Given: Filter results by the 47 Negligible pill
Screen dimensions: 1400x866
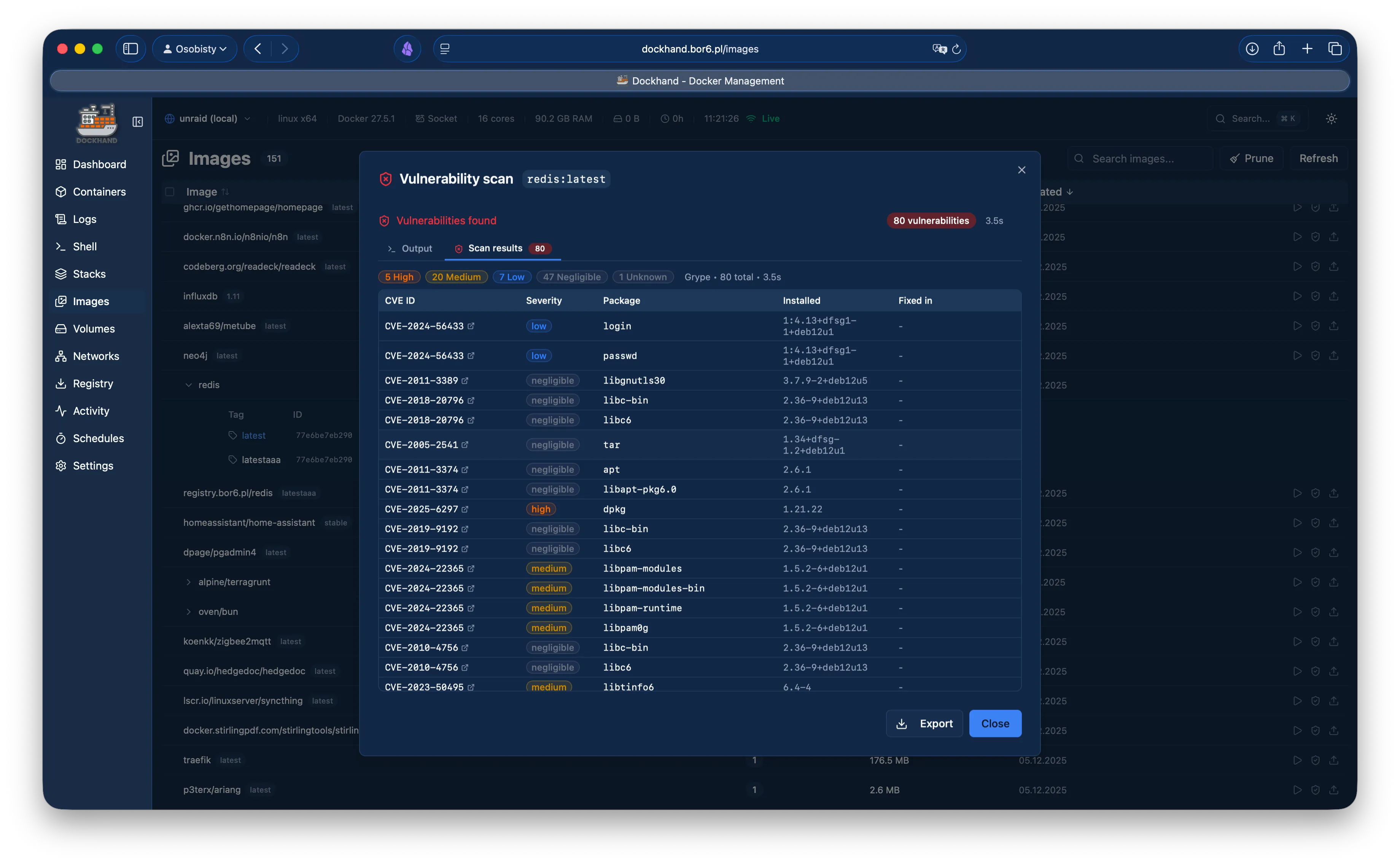Looking at the screenshot, I should tap(571, 277).
